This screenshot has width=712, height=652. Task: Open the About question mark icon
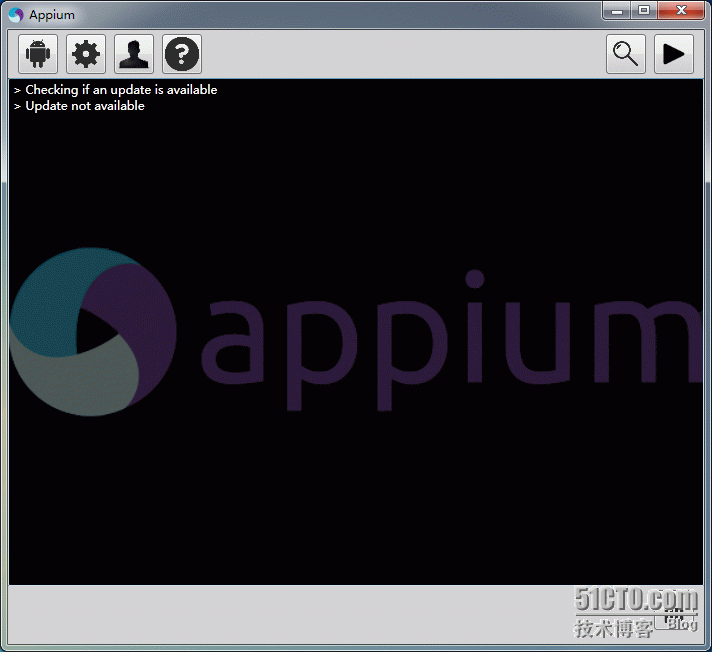click(182, 54)
